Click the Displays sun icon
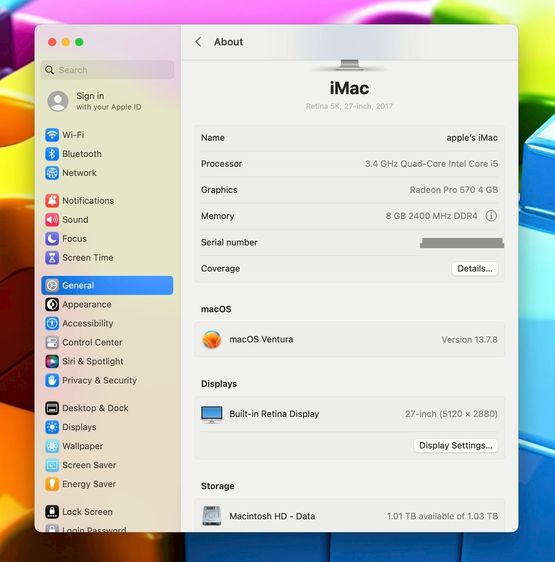The image size is (555, 562). (x=52, y=427)
